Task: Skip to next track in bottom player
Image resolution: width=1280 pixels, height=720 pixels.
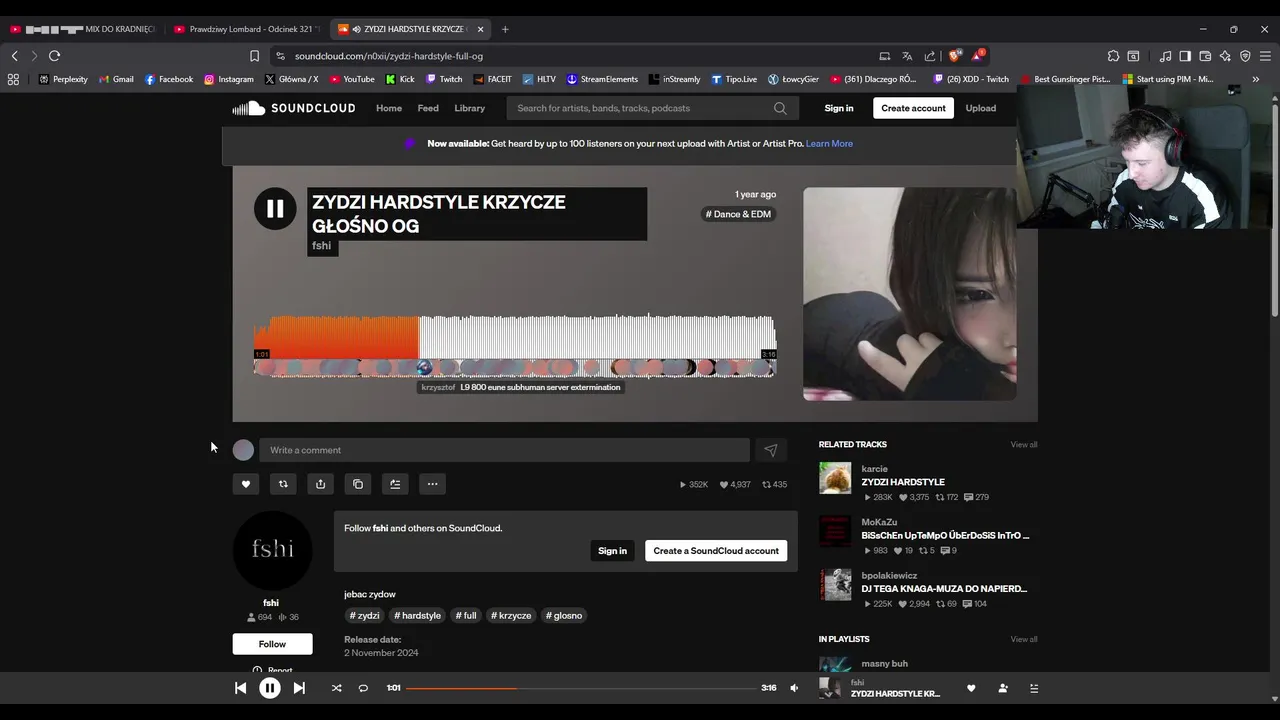Action: (299, 688)
